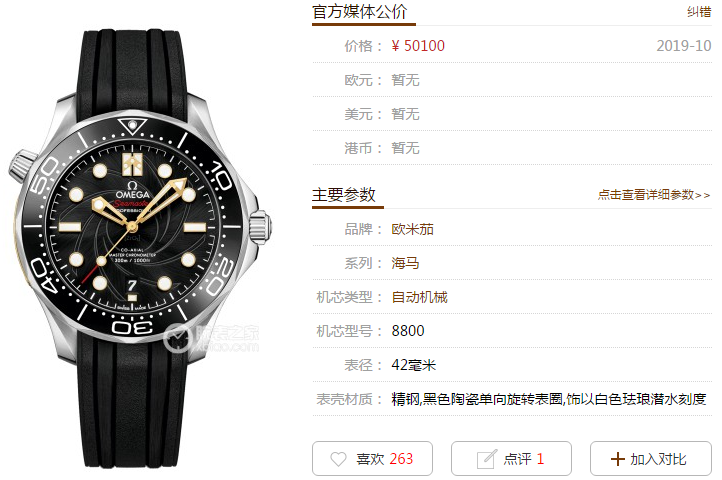Open 点击查看详细参数 link
The height and width of the screenshot is (480, 722).
[654, 195]
